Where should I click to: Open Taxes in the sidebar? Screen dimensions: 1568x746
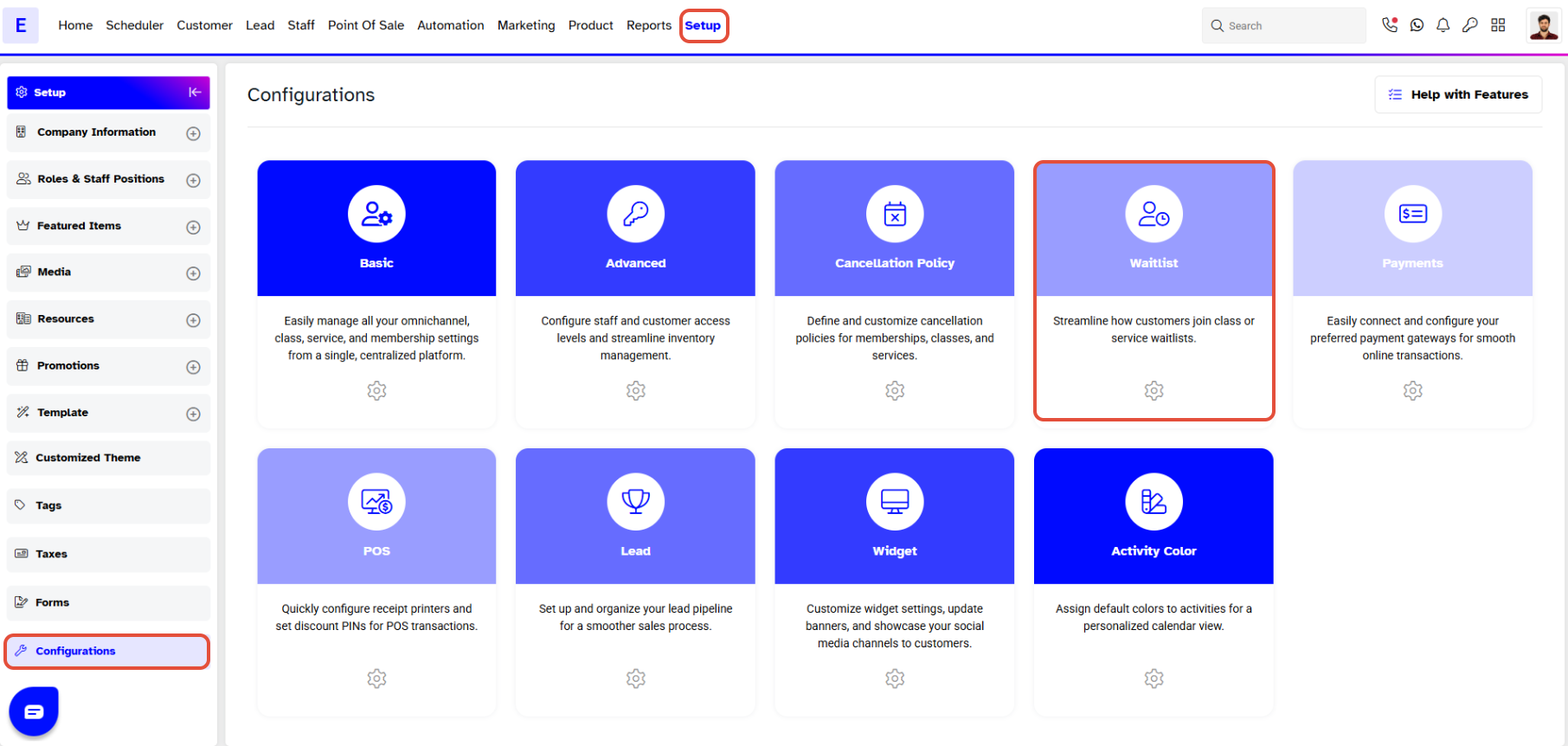pyautogui.click(x=108, y=554)
